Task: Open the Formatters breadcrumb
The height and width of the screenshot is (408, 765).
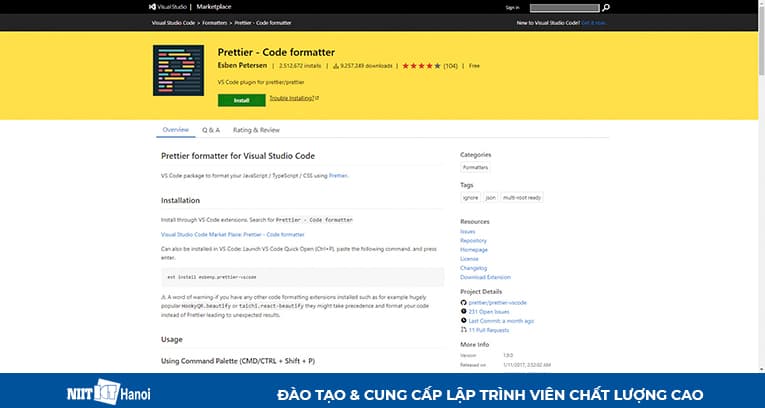Action: 215,23
